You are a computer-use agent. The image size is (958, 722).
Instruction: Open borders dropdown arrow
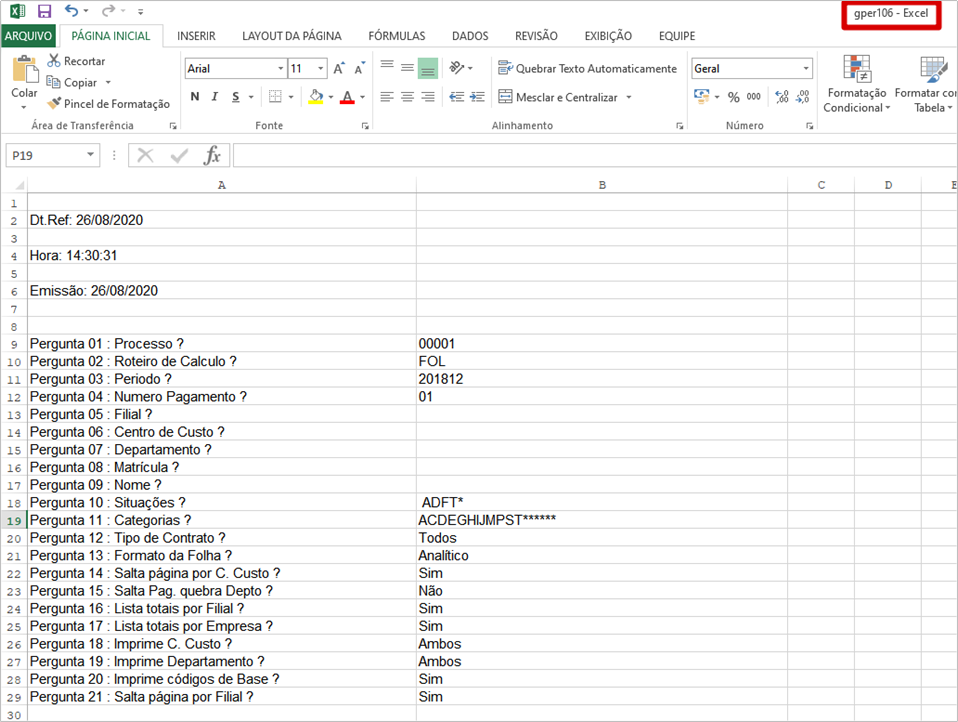coord(291,97)
